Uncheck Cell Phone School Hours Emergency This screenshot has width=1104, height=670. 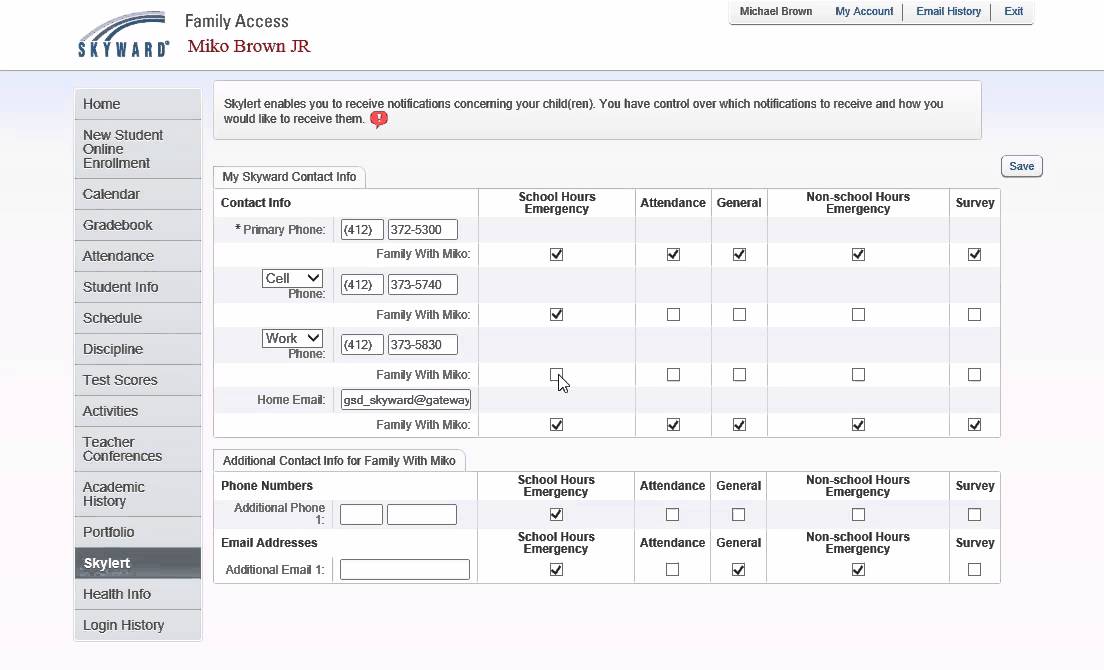[x=556, y=315]
